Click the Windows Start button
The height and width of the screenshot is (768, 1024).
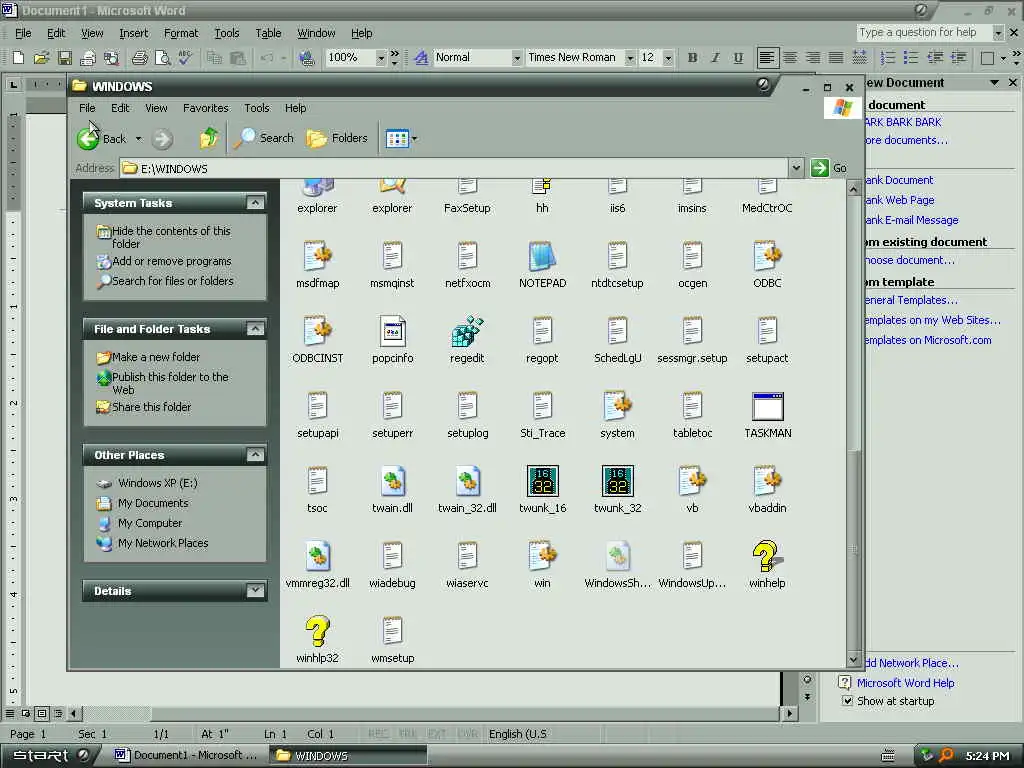tap(48, 755)
